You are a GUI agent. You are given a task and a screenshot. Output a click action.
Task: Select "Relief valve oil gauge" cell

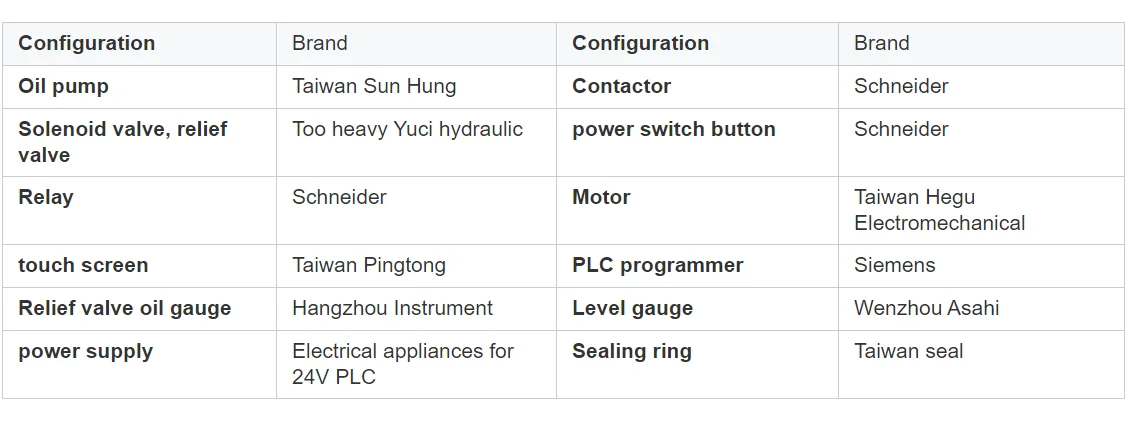pyautogui.click(x=124, y=309)
